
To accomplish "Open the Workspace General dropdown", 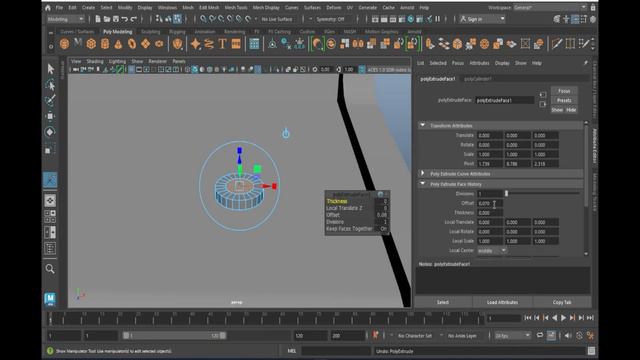I will [x=551, y=7].
